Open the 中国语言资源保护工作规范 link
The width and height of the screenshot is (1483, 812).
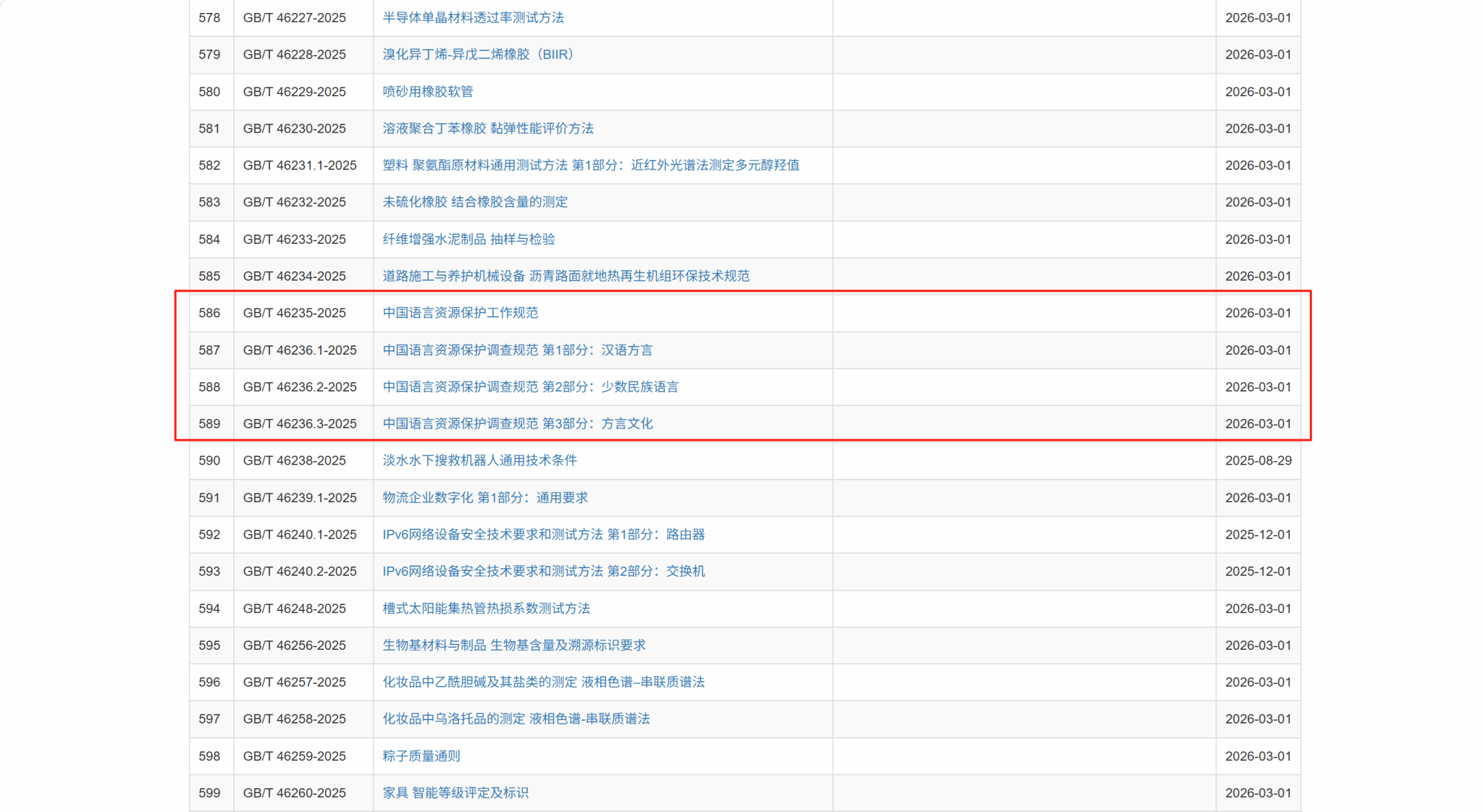[x=460, y=313]
